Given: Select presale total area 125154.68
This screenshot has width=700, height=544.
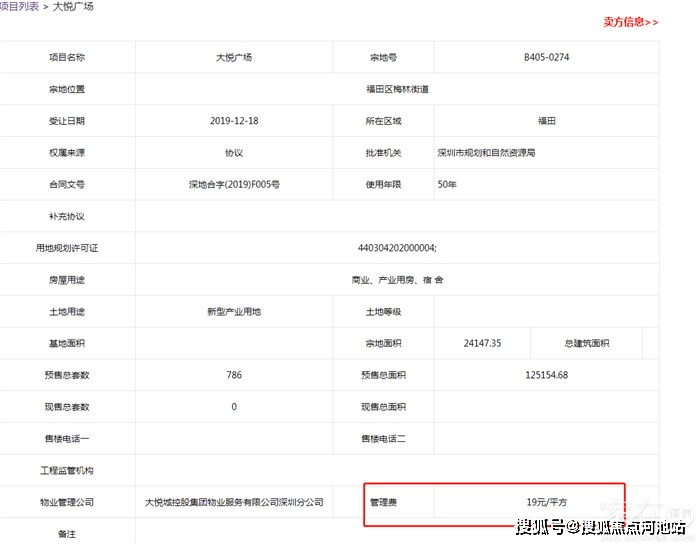Looking at the screenshot, I should 546,375.
